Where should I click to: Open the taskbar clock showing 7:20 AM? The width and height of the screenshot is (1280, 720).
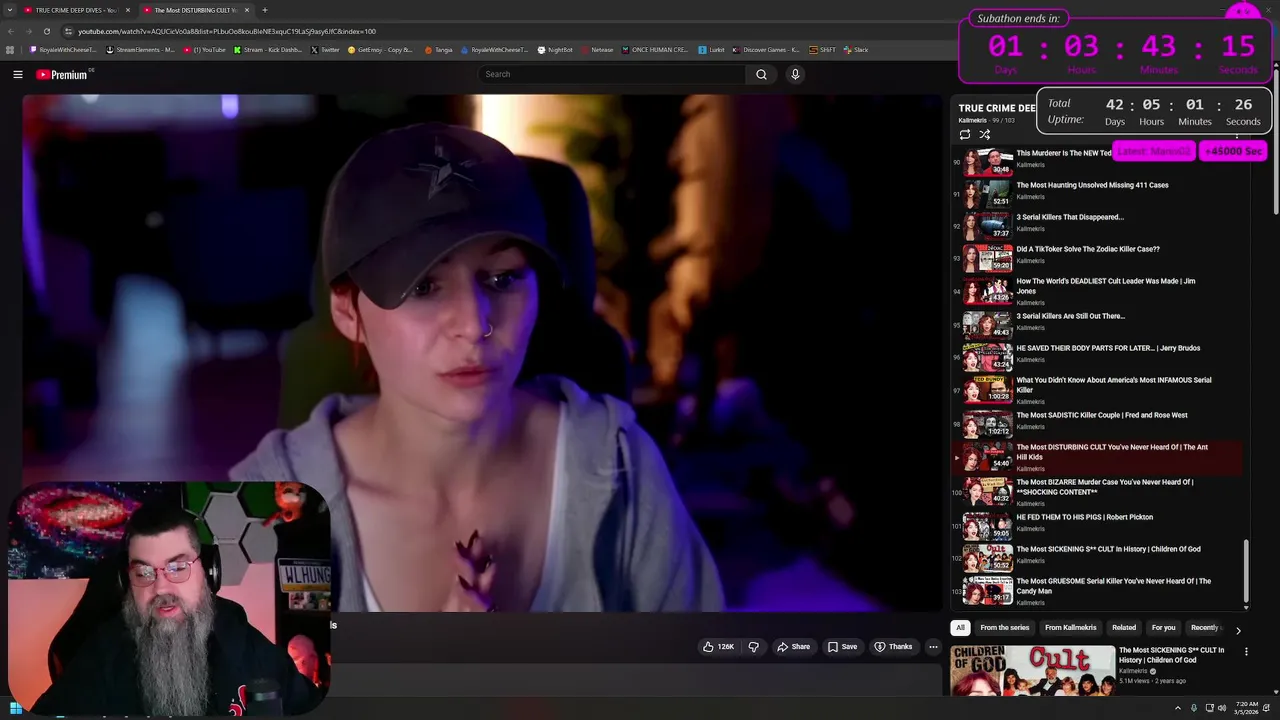click(x=1246, y=708)
